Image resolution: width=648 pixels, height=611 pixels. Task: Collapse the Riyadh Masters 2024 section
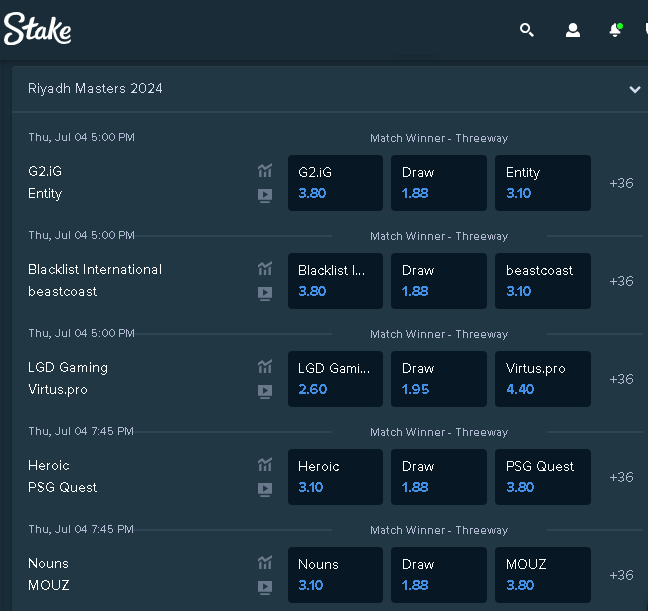pyautogui.click(x=635, y=89)
